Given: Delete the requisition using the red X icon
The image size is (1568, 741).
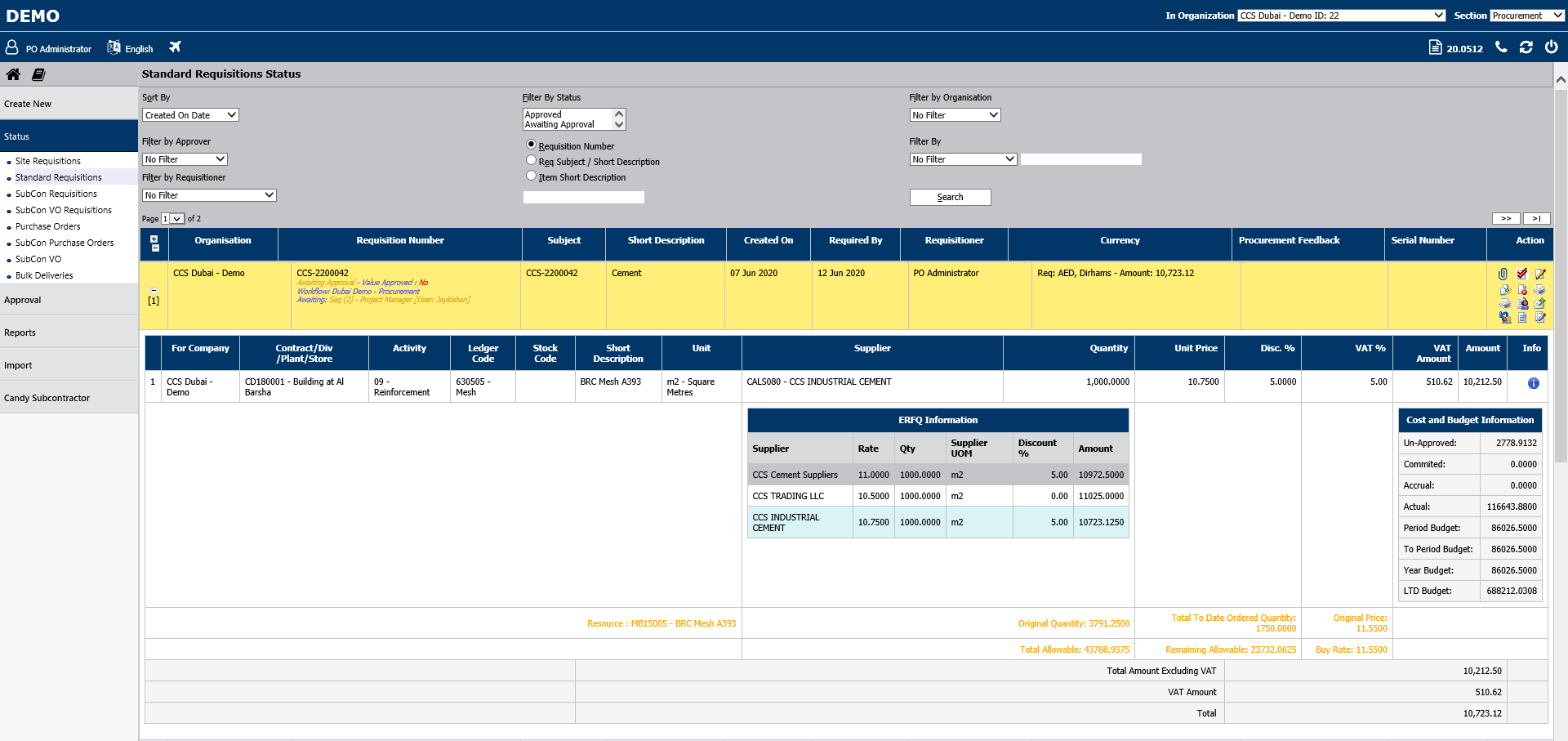Looking at the screenshot, I should (1522, 290).
